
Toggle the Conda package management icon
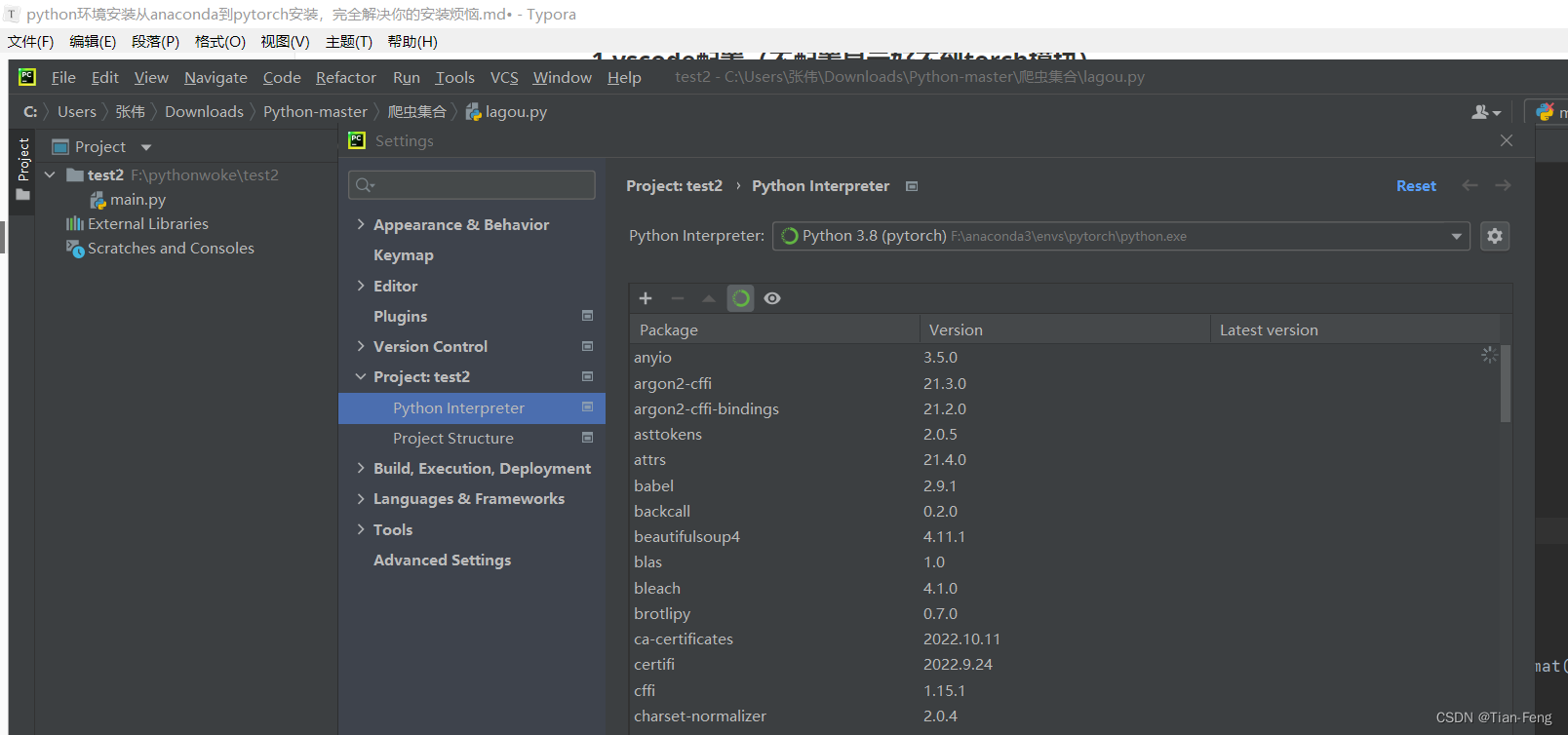pyautogui.click(x=741, y=298)
